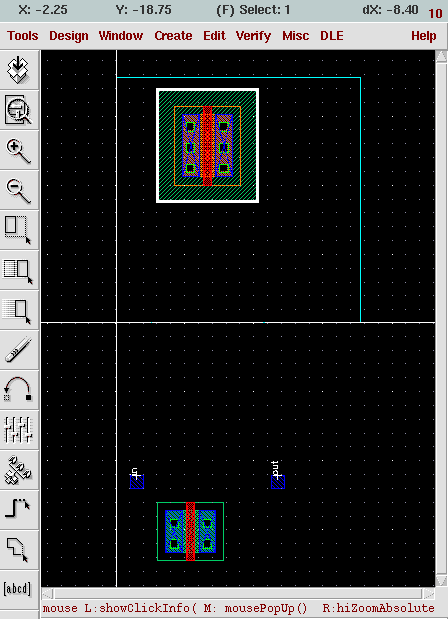Open the Tools menu
This screenshot has height=619, width=448.
pyautogui.click(x=23, y=36)
